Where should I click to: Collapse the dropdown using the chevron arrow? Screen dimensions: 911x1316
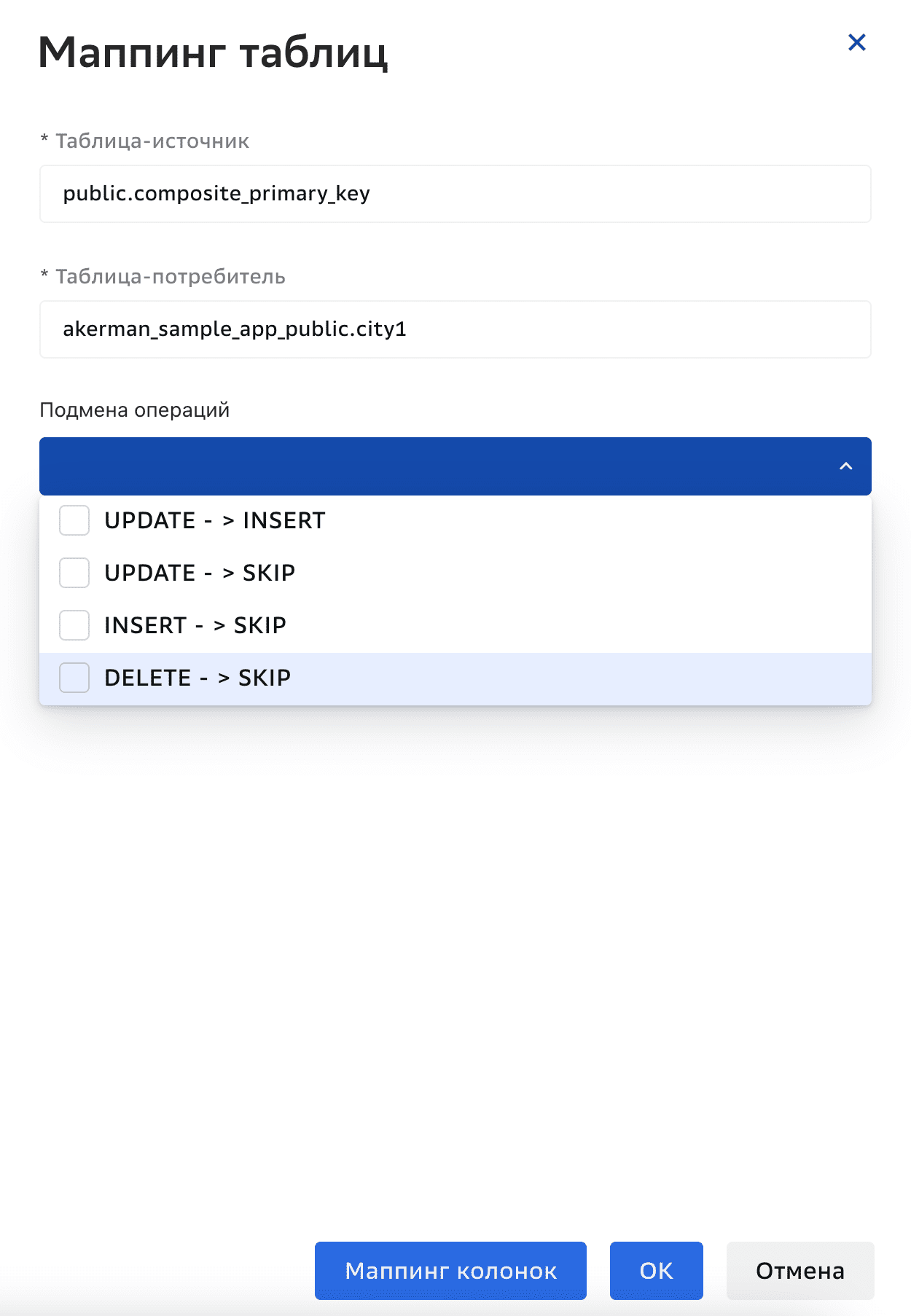845,466
